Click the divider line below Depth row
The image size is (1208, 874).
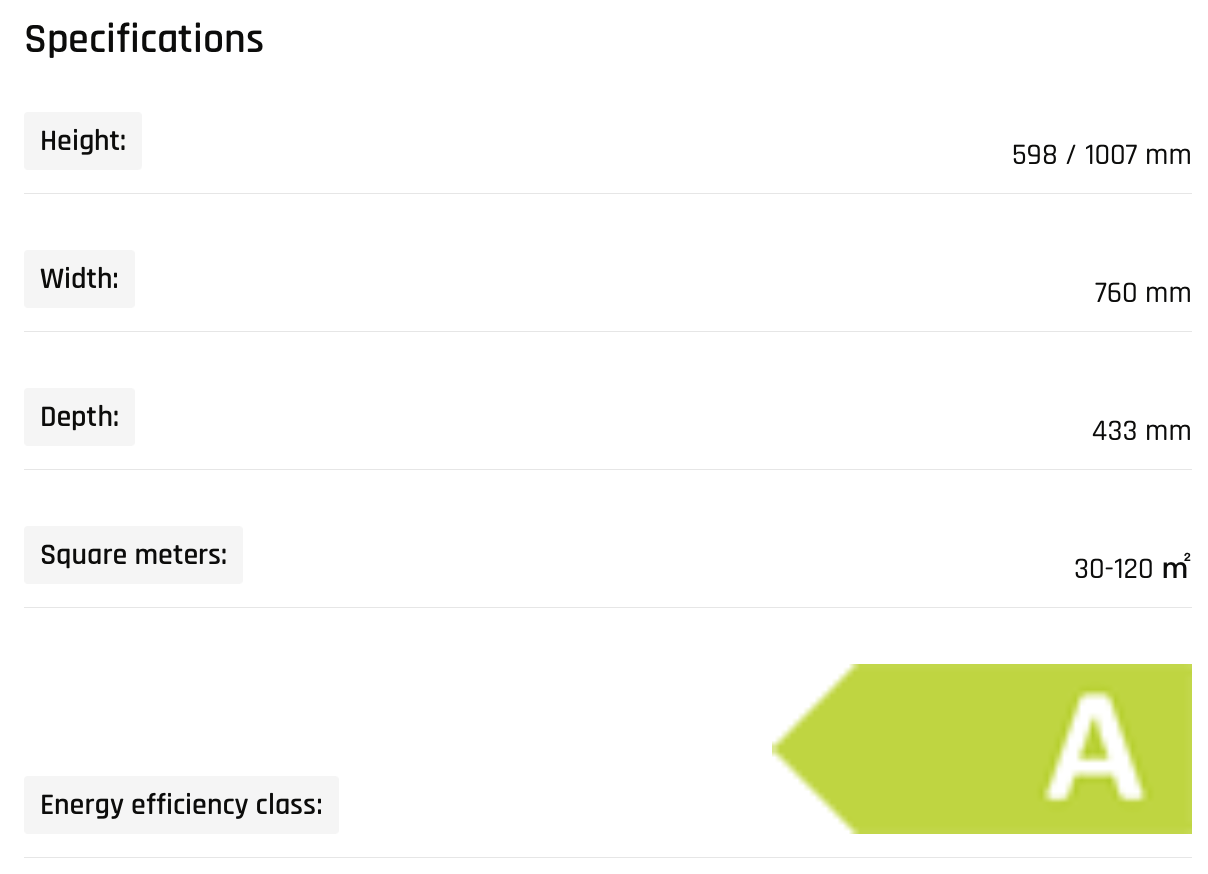point(608,469)
